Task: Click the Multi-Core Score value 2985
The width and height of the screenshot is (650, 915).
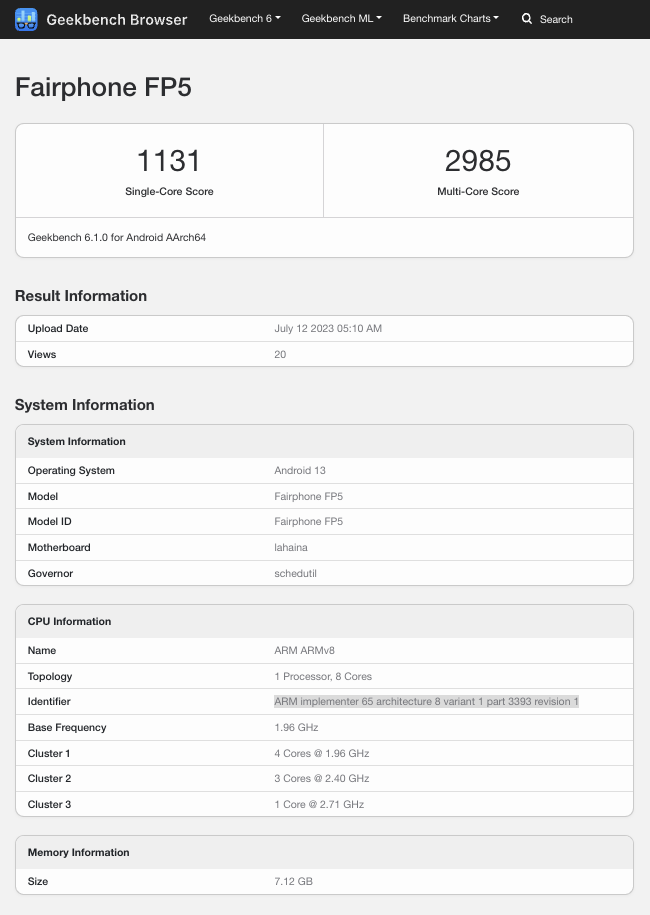Action: [x=478, y=160]
